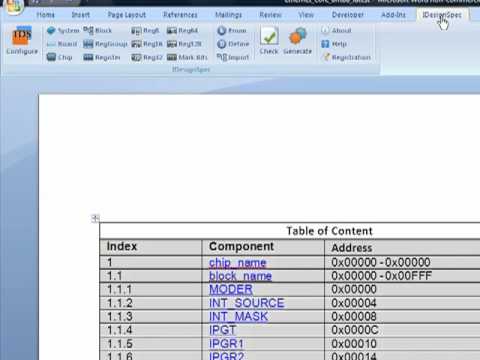Insert a Define entry

tap(233, 44)
